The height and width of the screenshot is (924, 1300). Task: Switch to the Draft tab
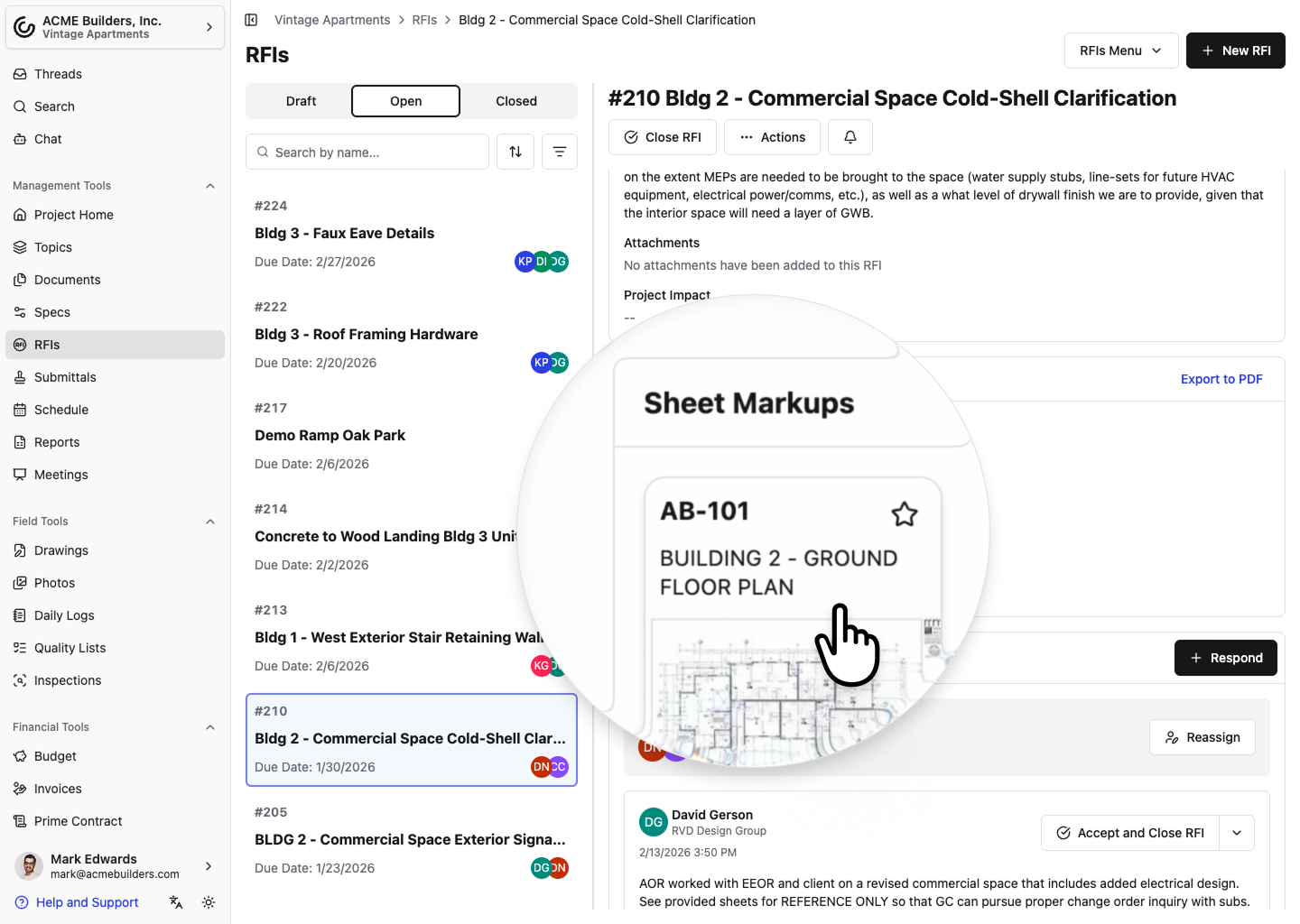point(301,101)
